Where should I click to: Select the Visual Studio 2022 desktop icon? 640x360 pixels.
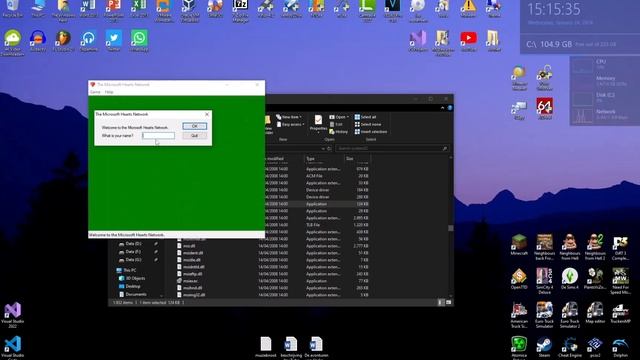[13, 315]
